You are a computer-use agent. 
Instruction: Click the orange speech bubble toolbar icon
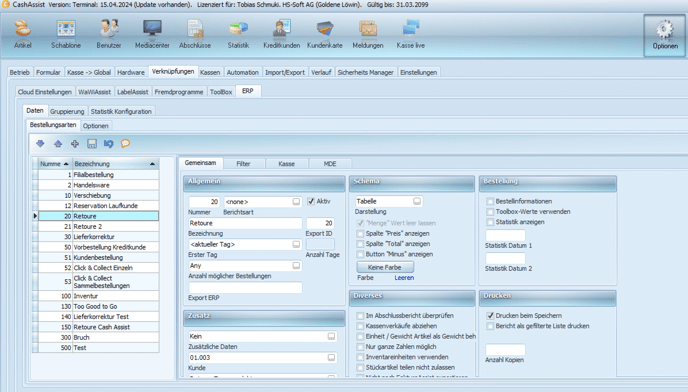125,144
